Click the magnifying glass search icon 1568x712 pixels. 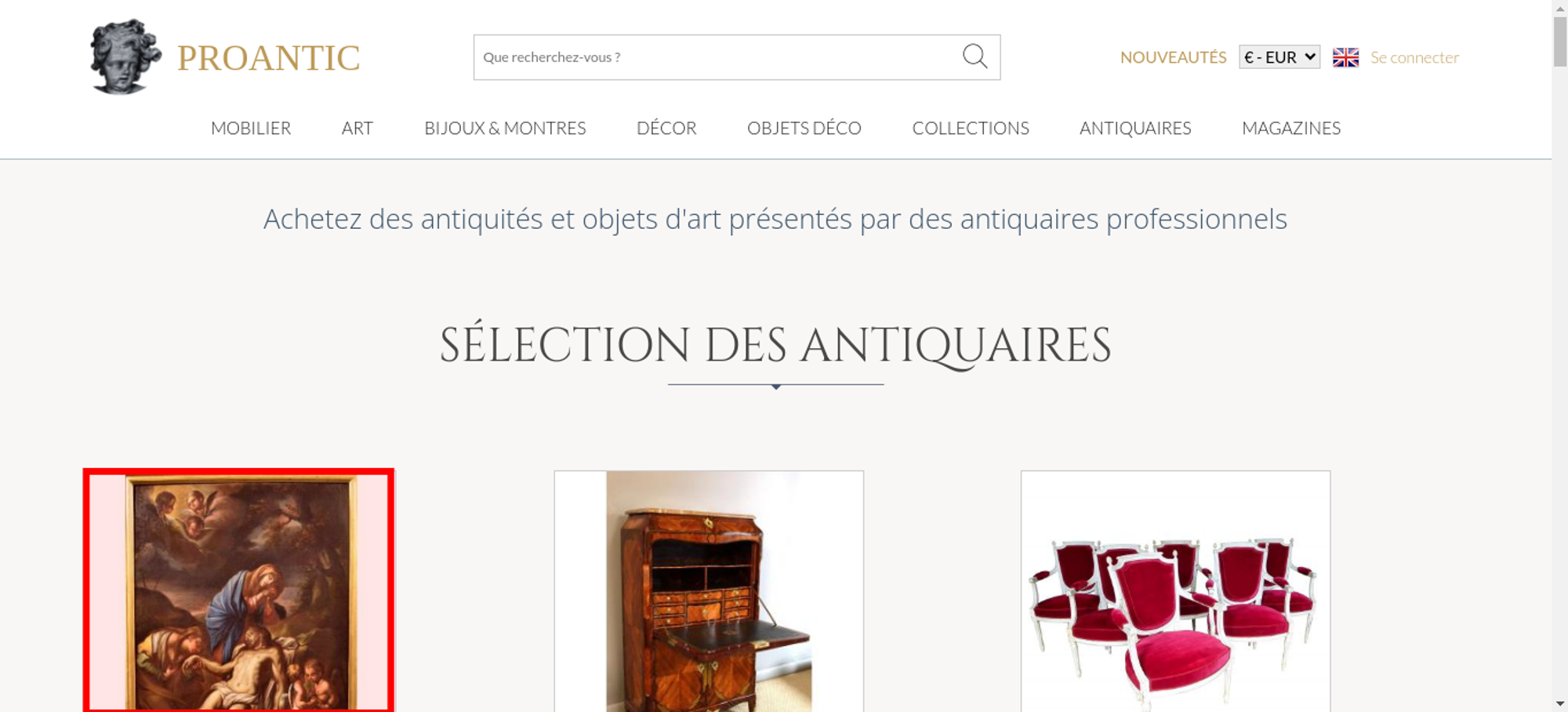tap(975, 56)
